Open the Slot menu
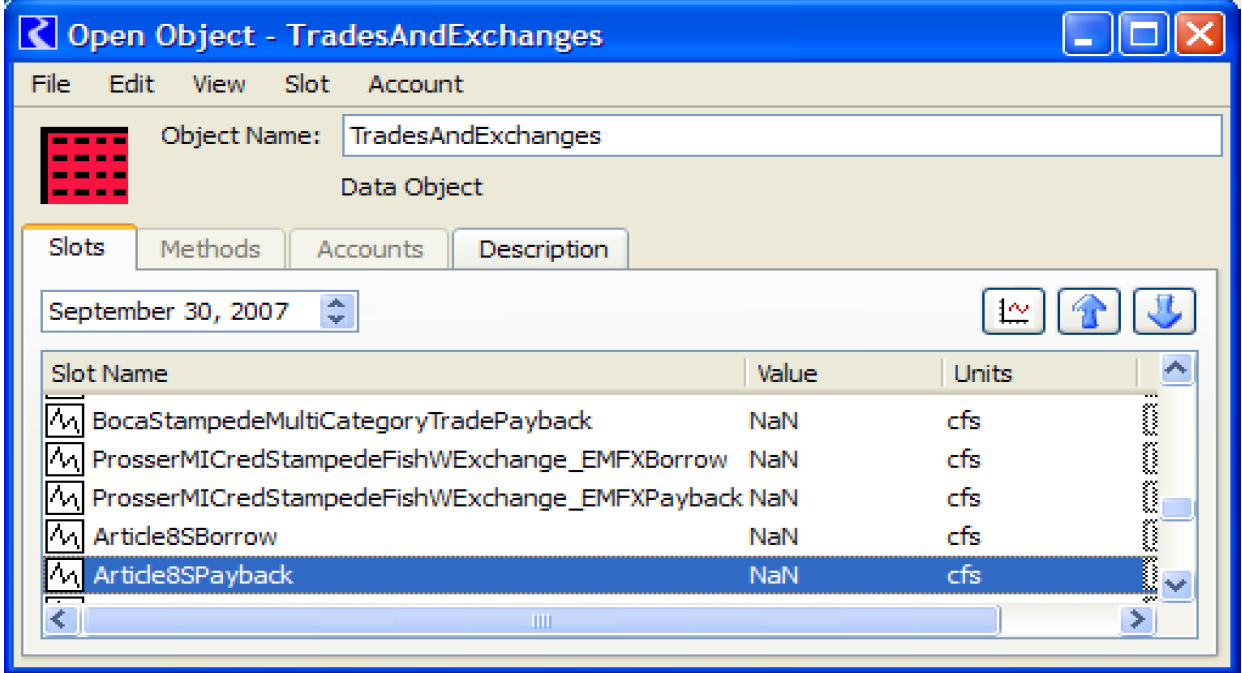Image resolution: width=1242 pixels, height=673 pixels. click(306, 84)
